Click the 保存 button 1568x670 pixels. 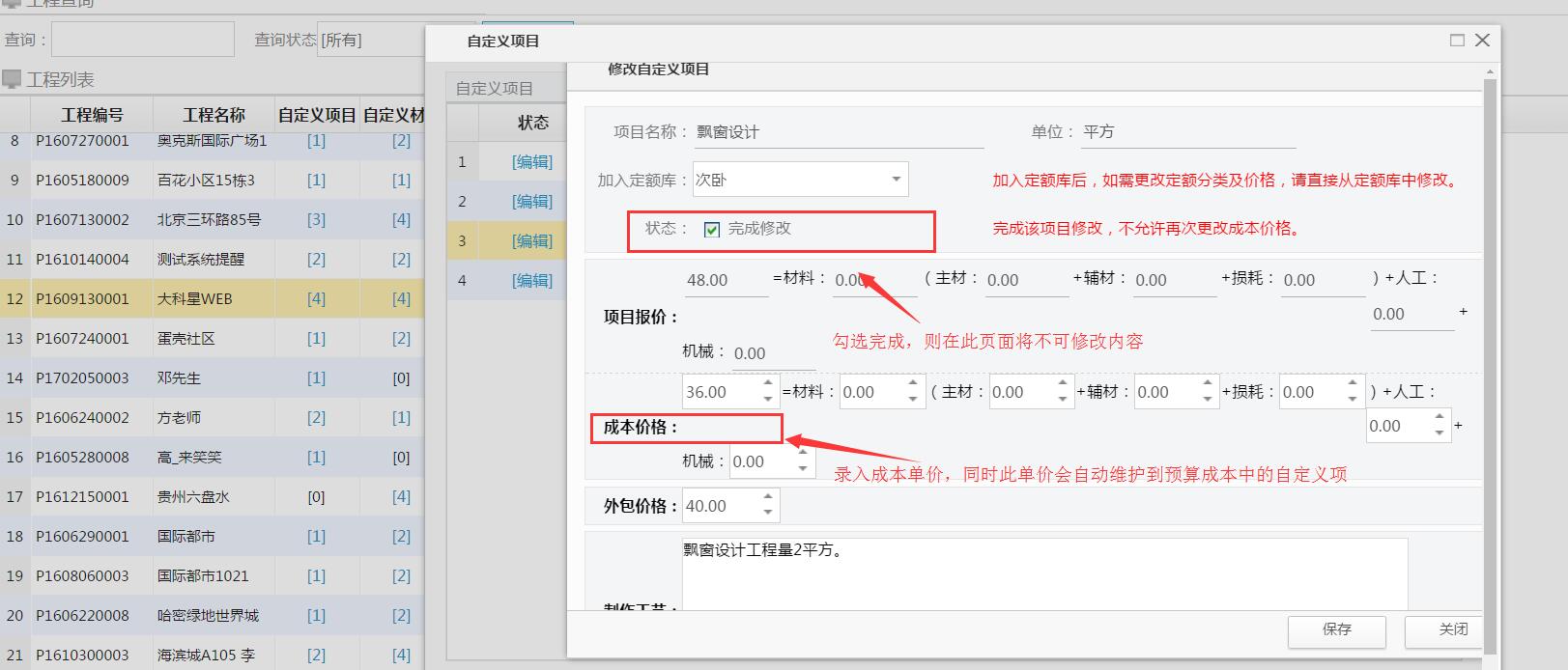[x=1336, y=629]
